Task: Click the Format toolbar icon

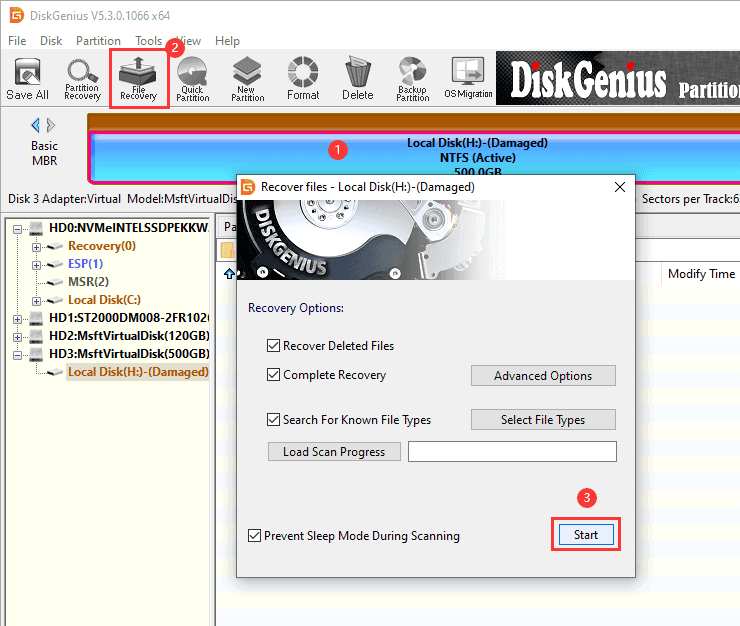Action: [x=302, y=79]
